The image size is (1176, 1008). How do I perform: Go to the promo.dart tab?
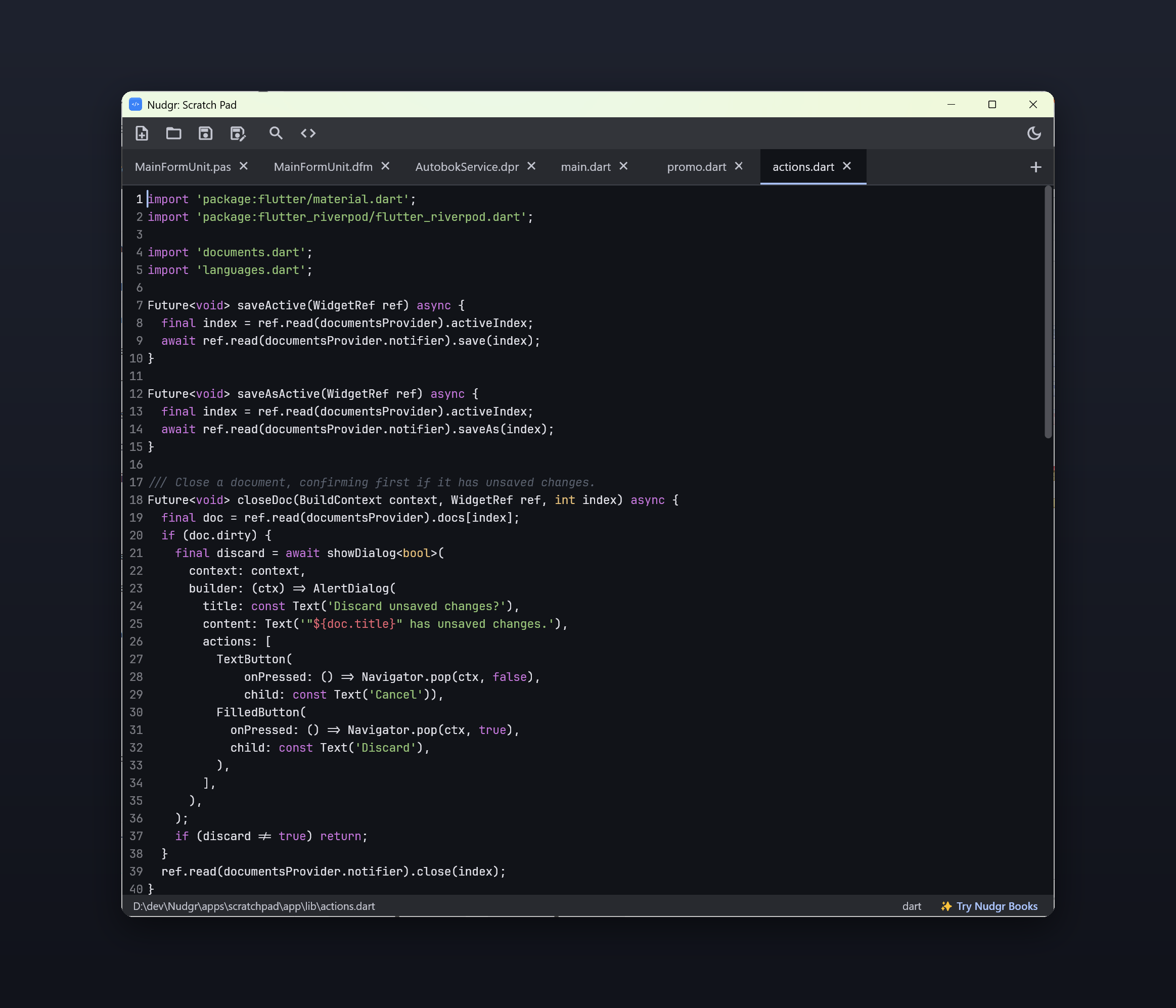[696, 167]
